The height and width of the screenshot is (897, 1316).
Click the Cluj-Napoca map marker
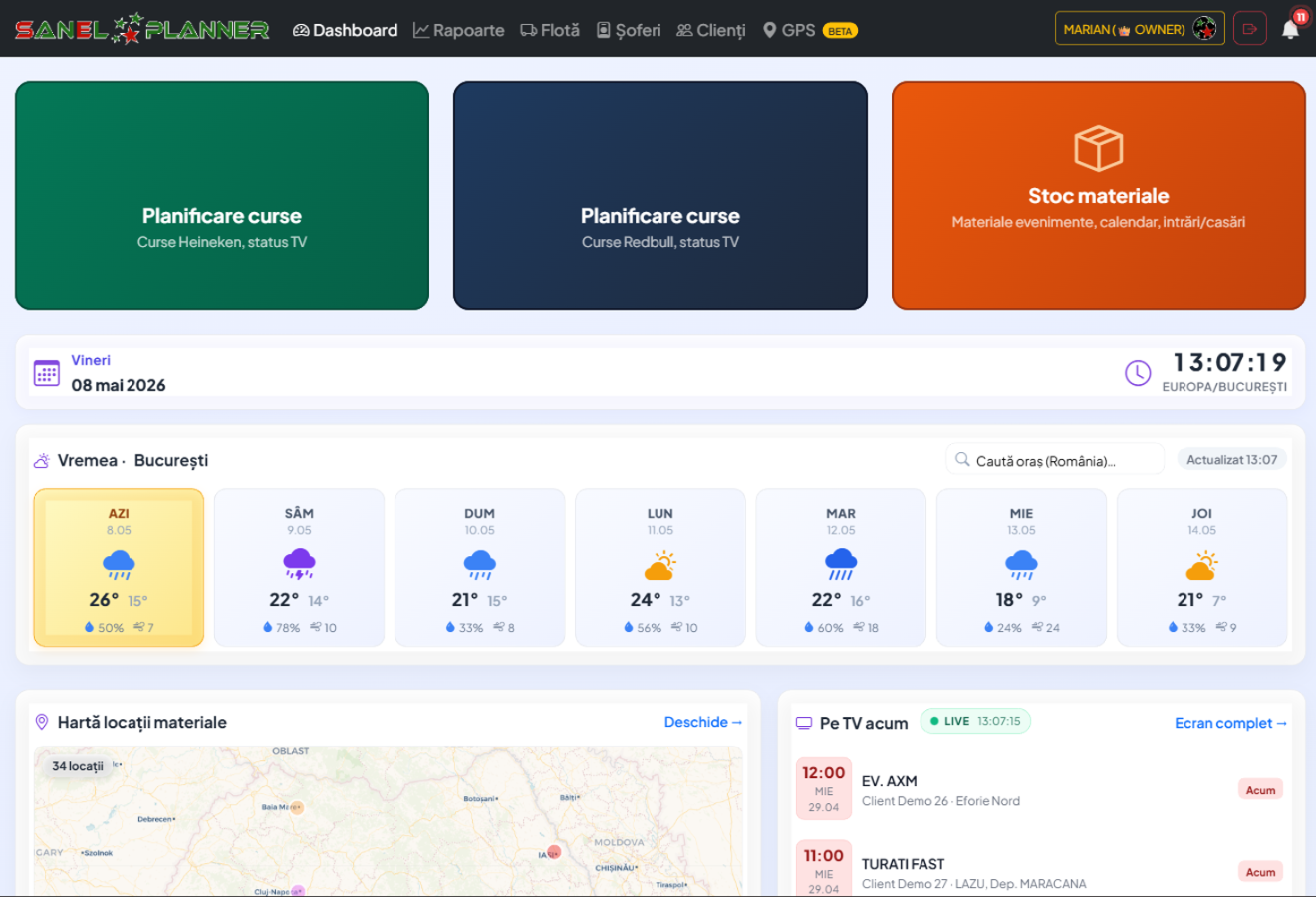pyautogui.click(x=297, y=891)
